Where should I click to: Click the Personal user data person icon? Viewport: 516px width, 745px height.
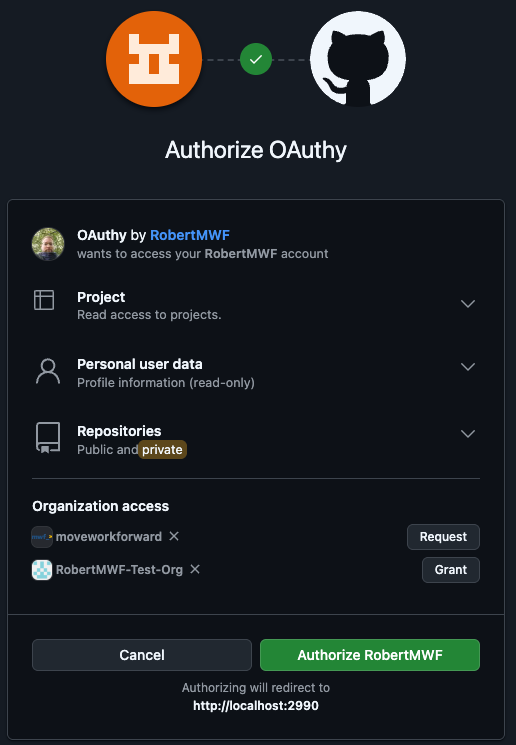pyautogui.click(x=48, y=371)
